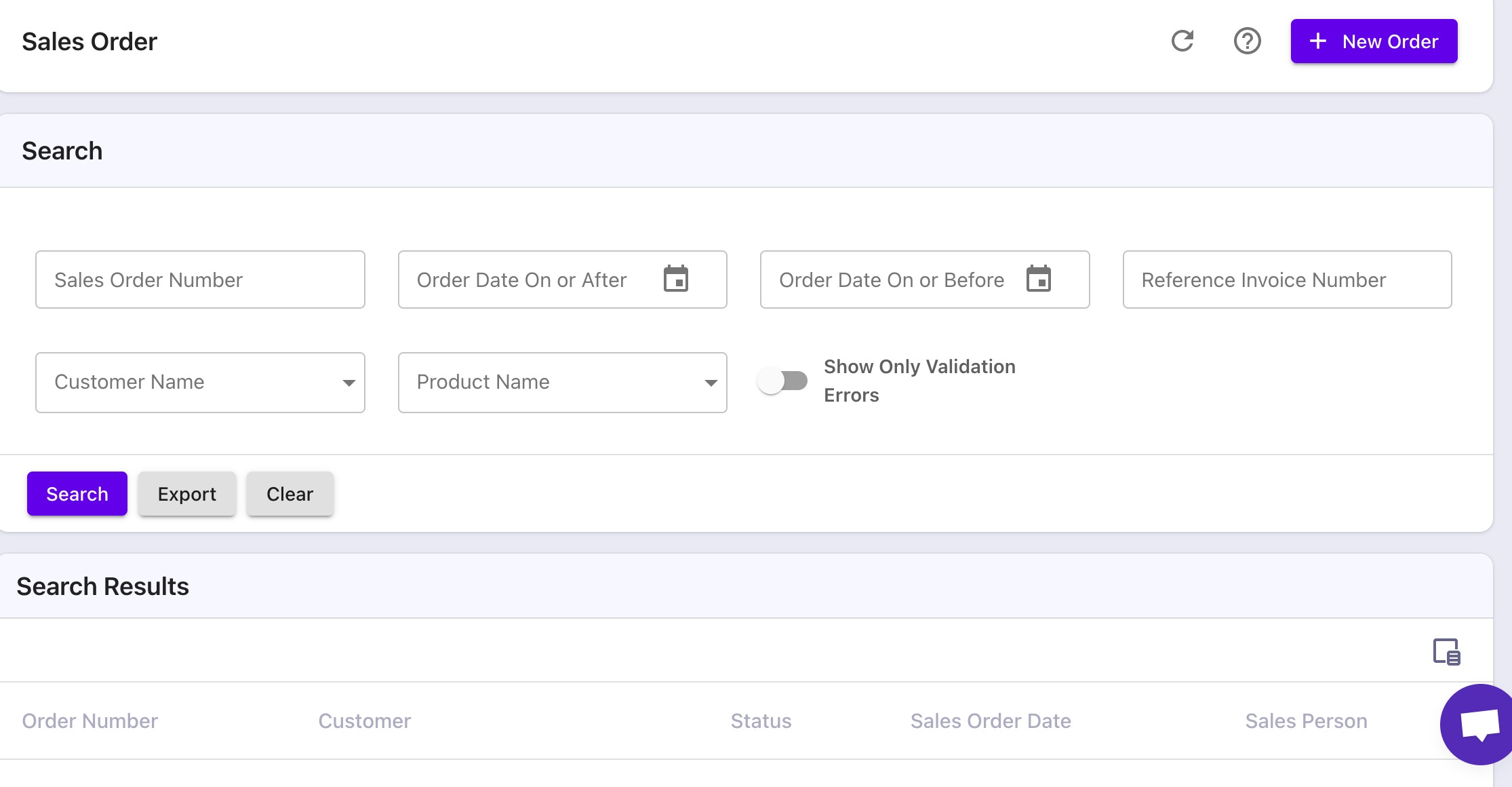Sort by Sales Person column header

click(1306, 721)
